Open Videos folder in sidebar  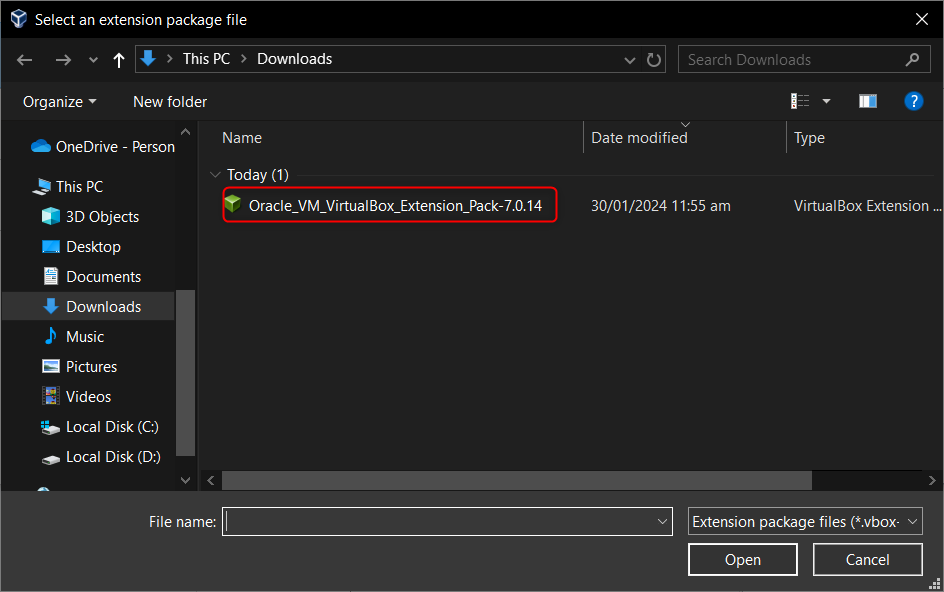point(88,397)
